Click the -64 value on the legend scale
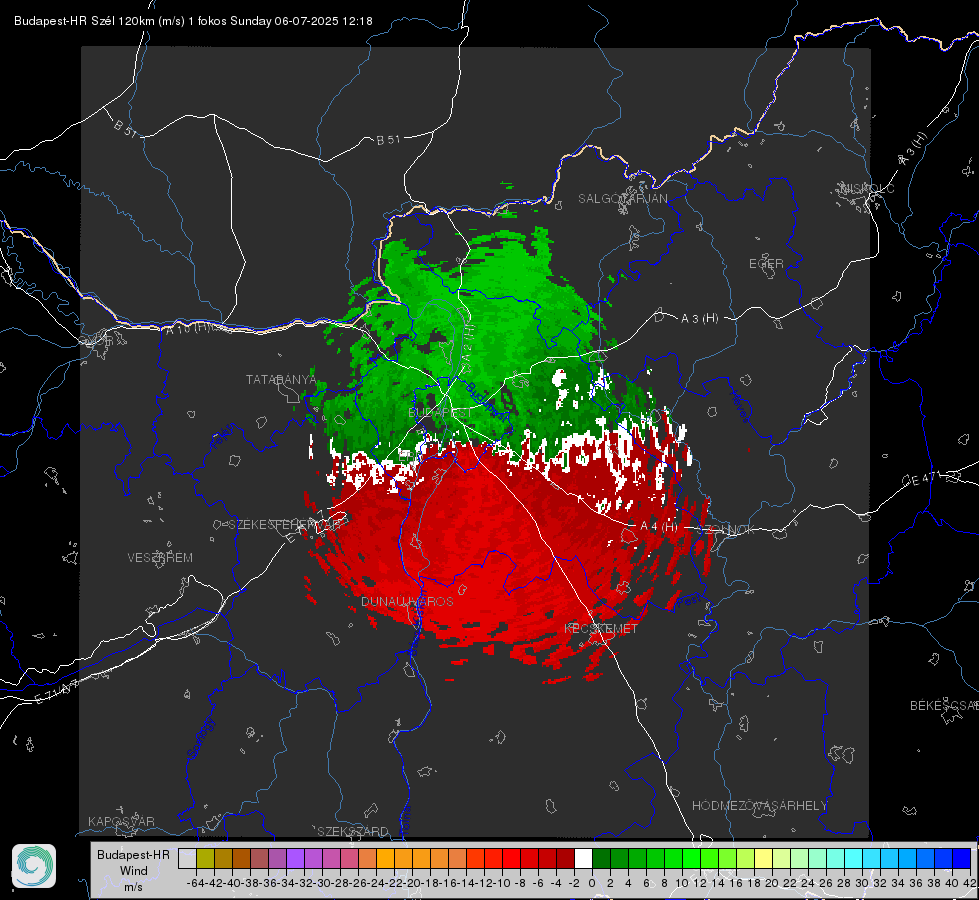Image resolution: width=979 pixels, height=900 pixels. click(195, 883)
